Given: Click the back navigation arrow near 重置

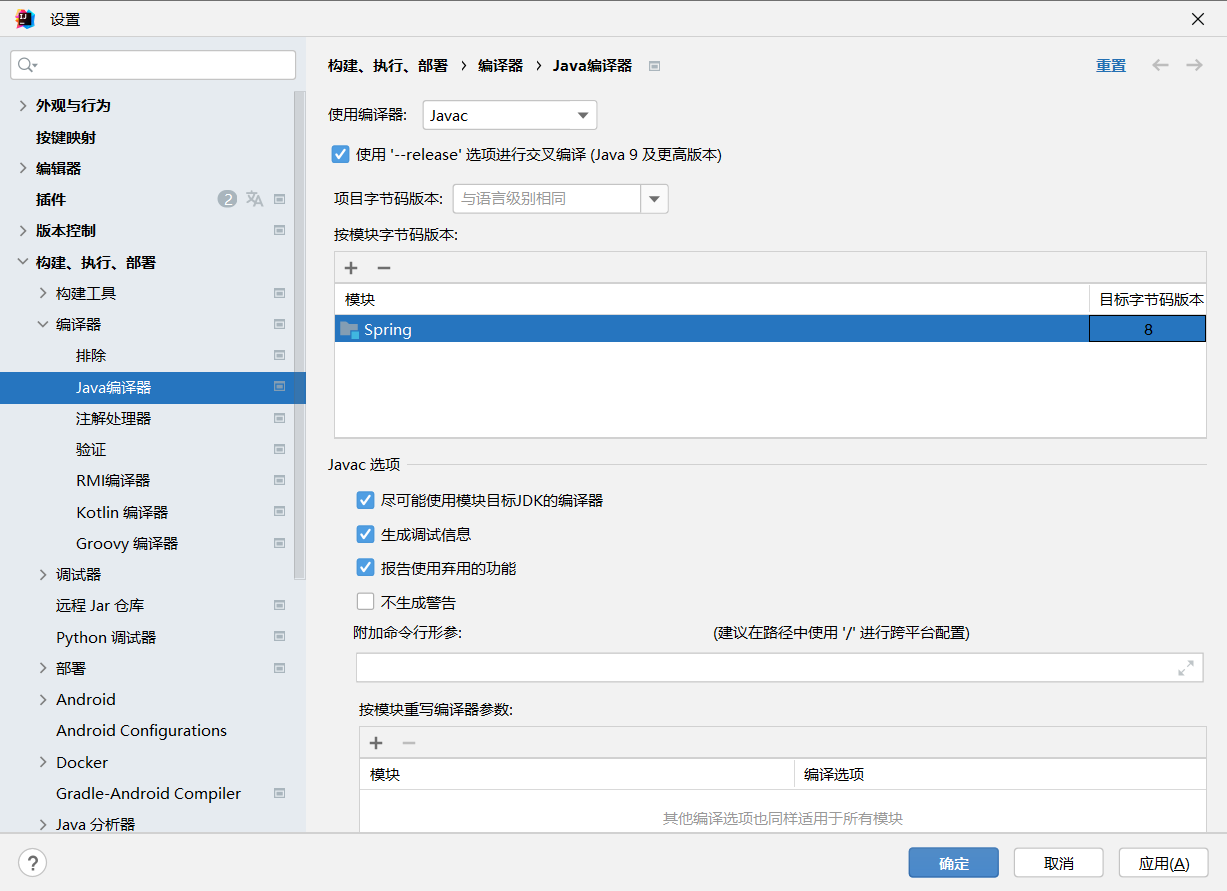Looking at the screenshot, I should pos(1160,65).
